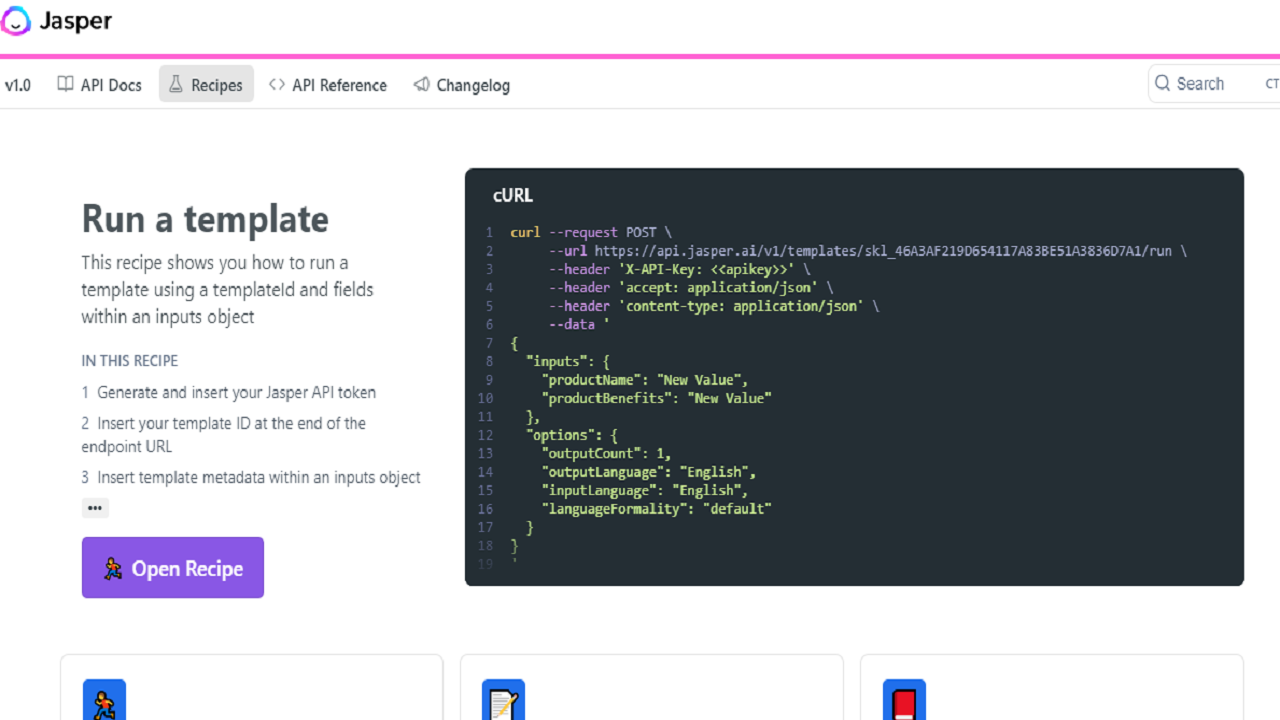Click the recipe description paragraph
Image resolution: width=1280 pixels, height=720 pixels.
[x=228, y=290]
